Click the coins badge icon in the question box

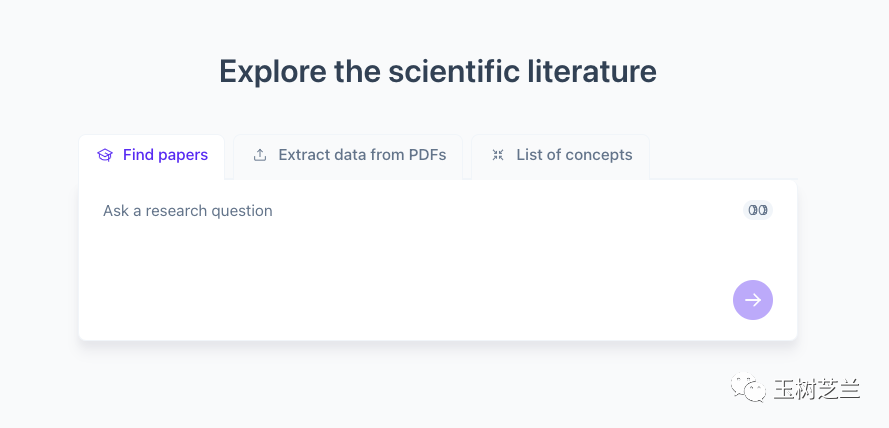click(758, 210)
